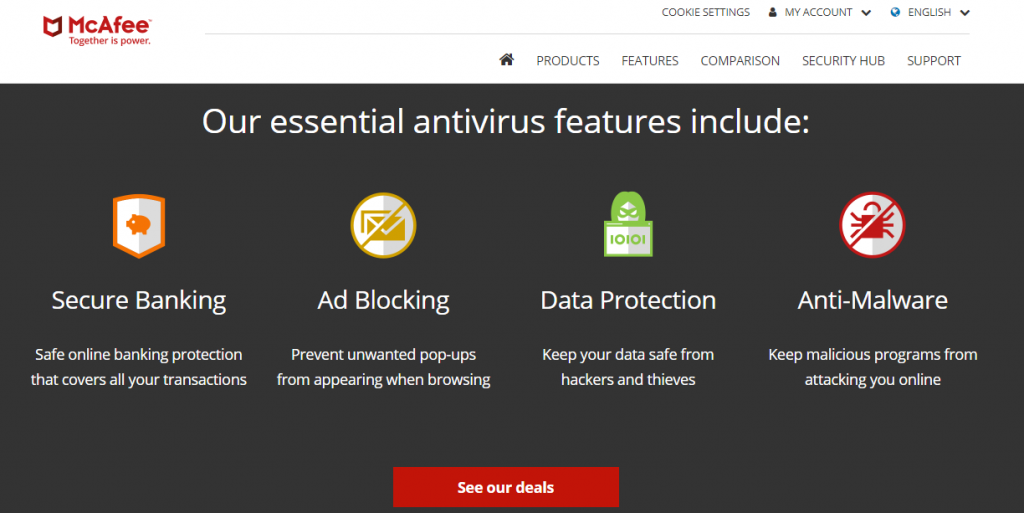
Task: Click the McAfee shield logo
Action: tap(53, 27)
